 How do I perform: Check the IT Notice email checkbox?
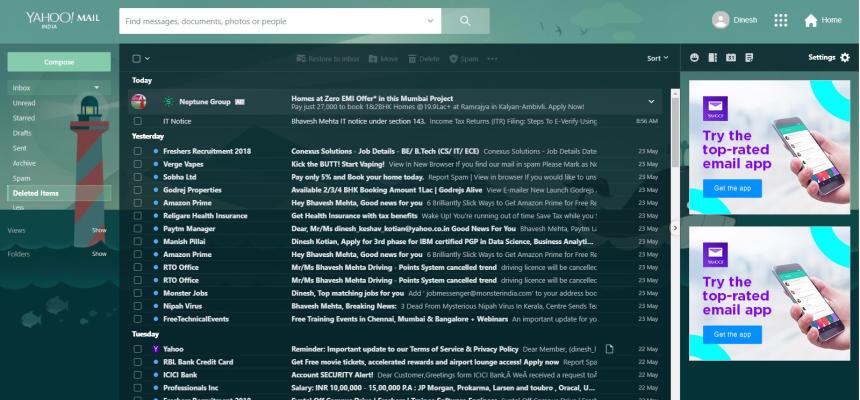point(138,121)
